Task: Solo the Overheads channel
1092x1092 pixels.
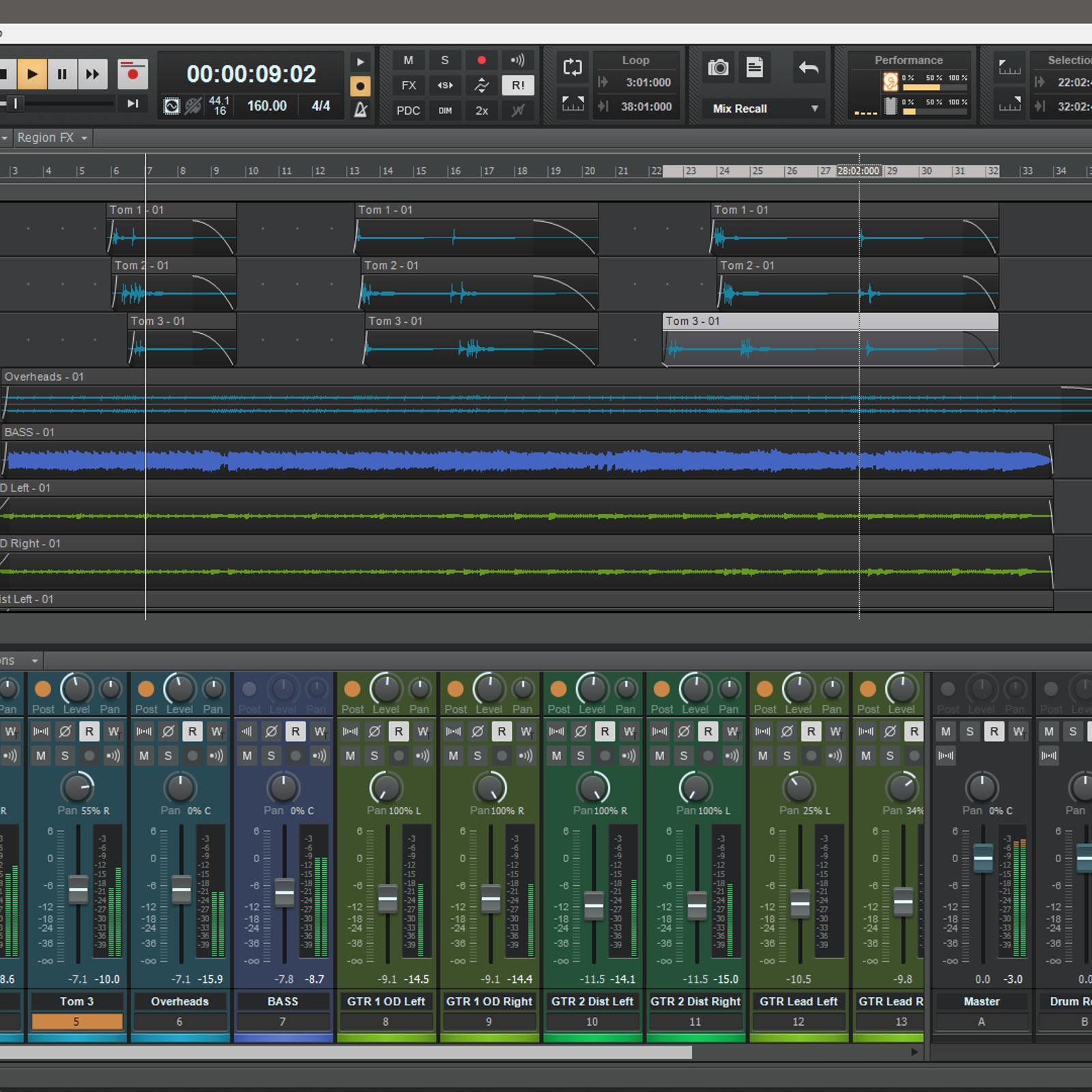Action: click(168, 756)
